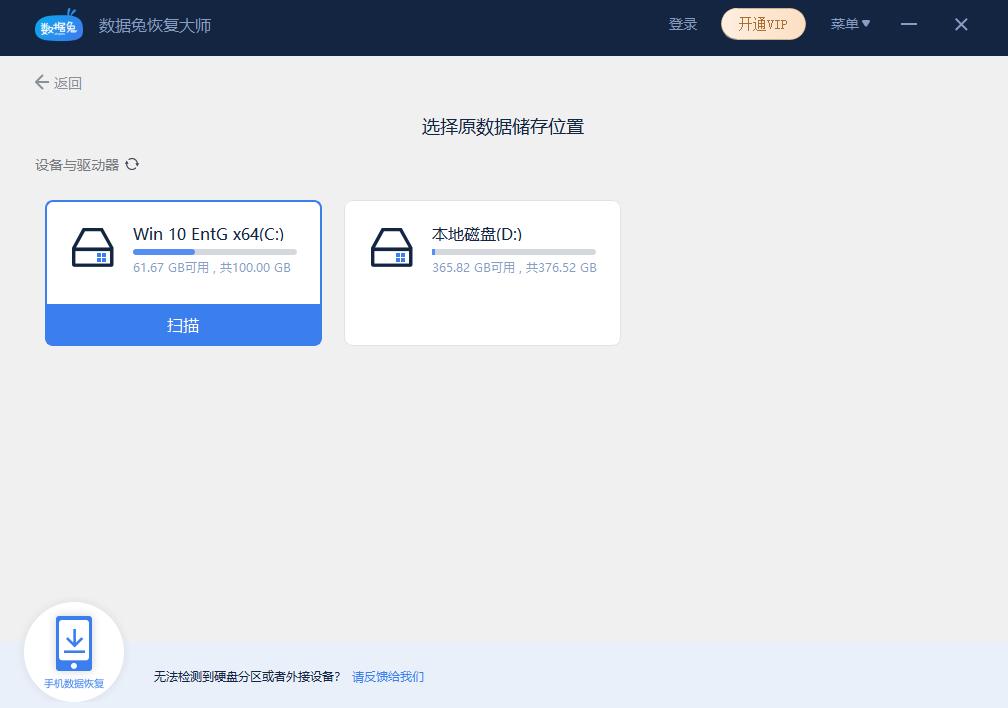1008x708 pixels.
Task: Toggle selection of Win 10 EntG x64 drive
Action: (183, 252)
